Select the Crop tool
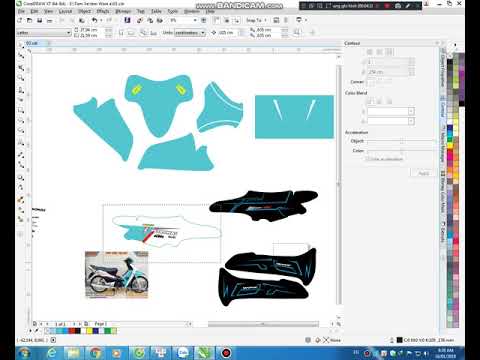 [x=21, y=67]
